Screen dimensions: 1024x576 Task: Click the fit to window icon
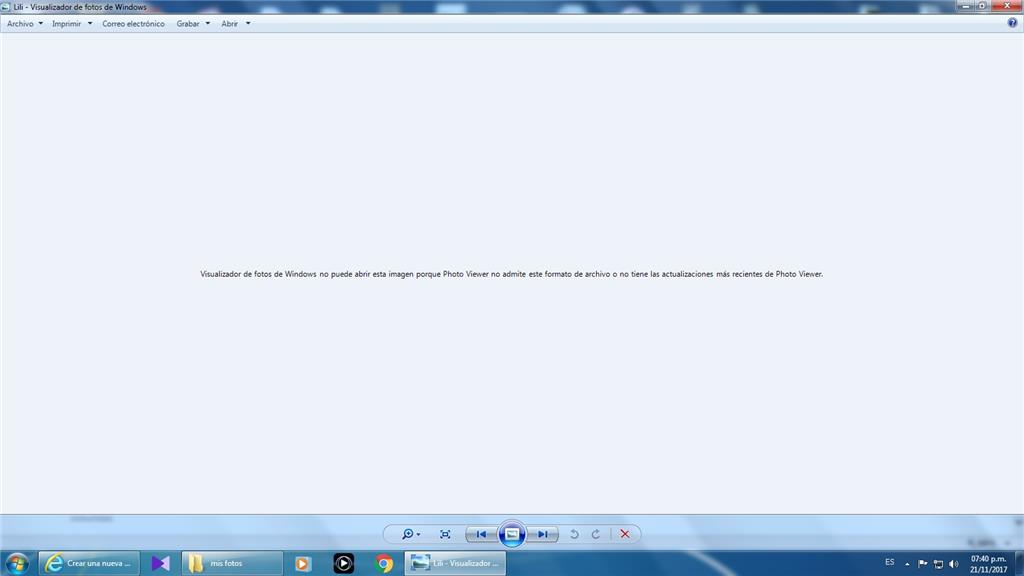[445, 534]
